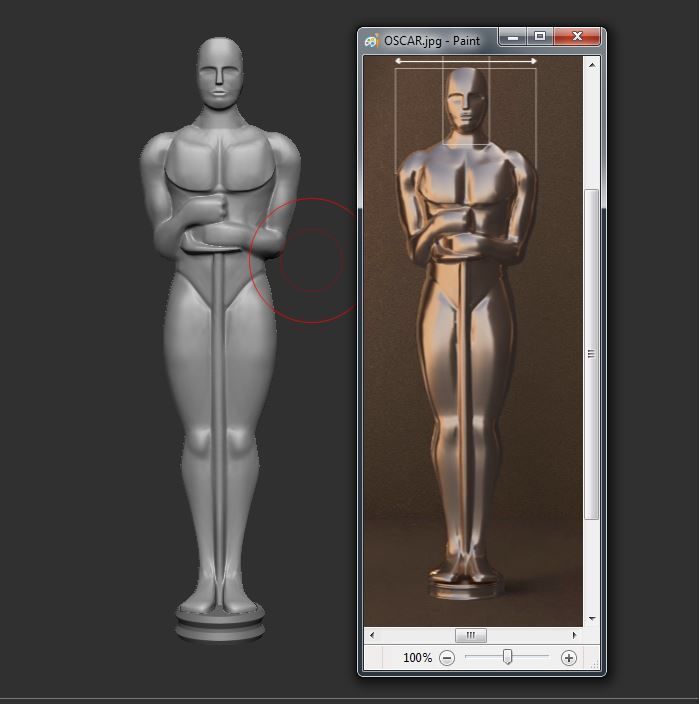Click the vertical scrollbar up arrow

coord(592,65)
